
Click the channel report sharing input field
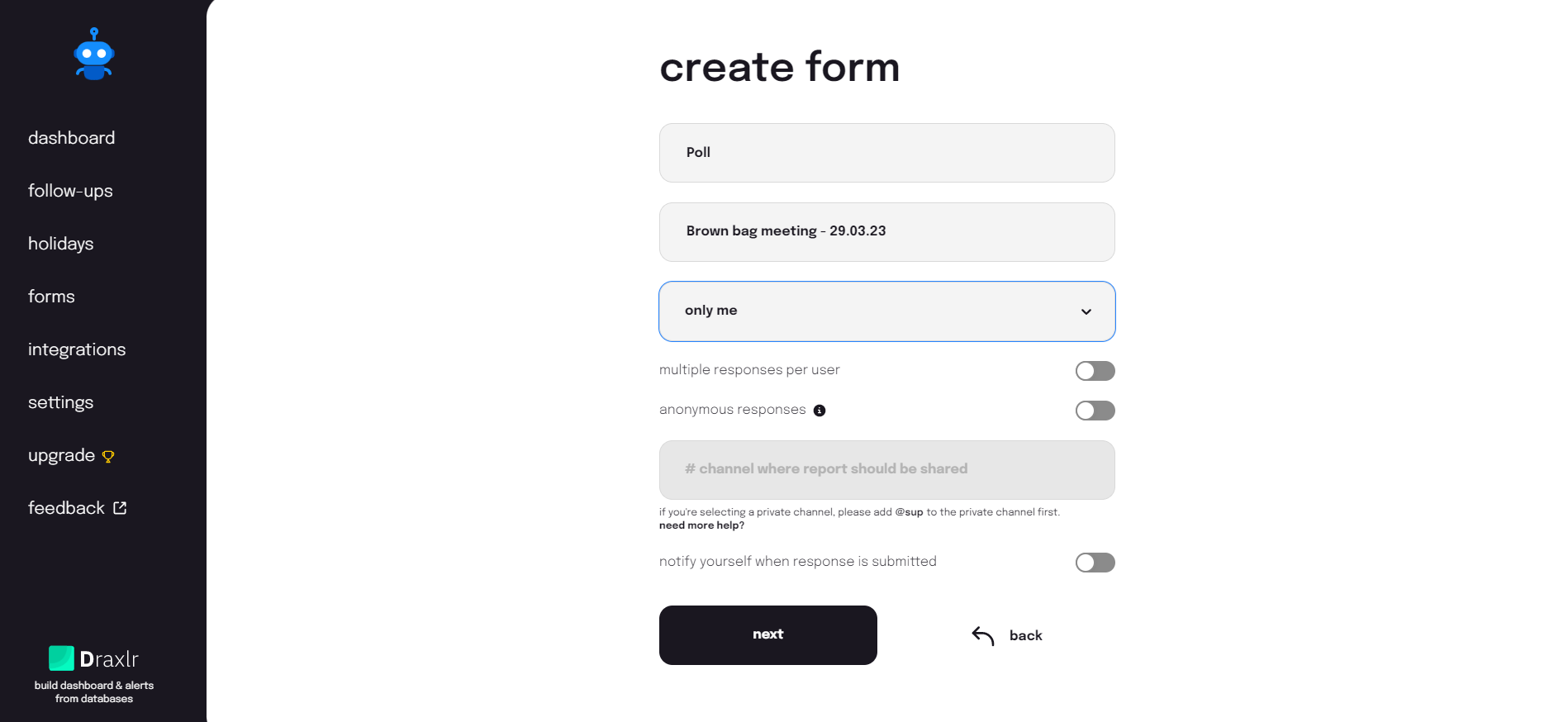coord(886,469)
